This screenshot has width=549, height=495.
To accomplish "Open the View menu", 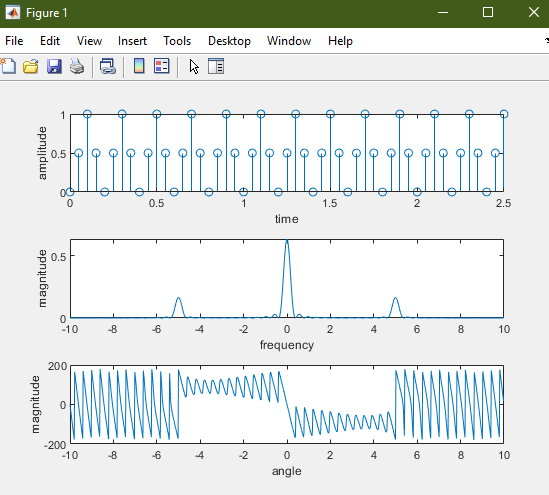I will pyautogui.click(x=89, y=41).
